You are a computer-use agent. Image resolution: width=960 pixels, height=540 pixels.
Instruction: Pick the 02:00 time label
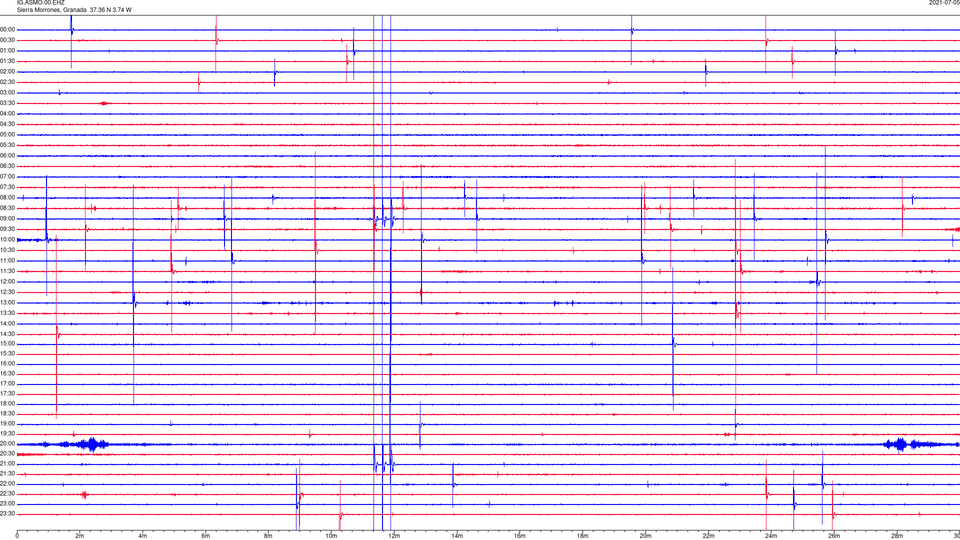[x=8, y=72]
